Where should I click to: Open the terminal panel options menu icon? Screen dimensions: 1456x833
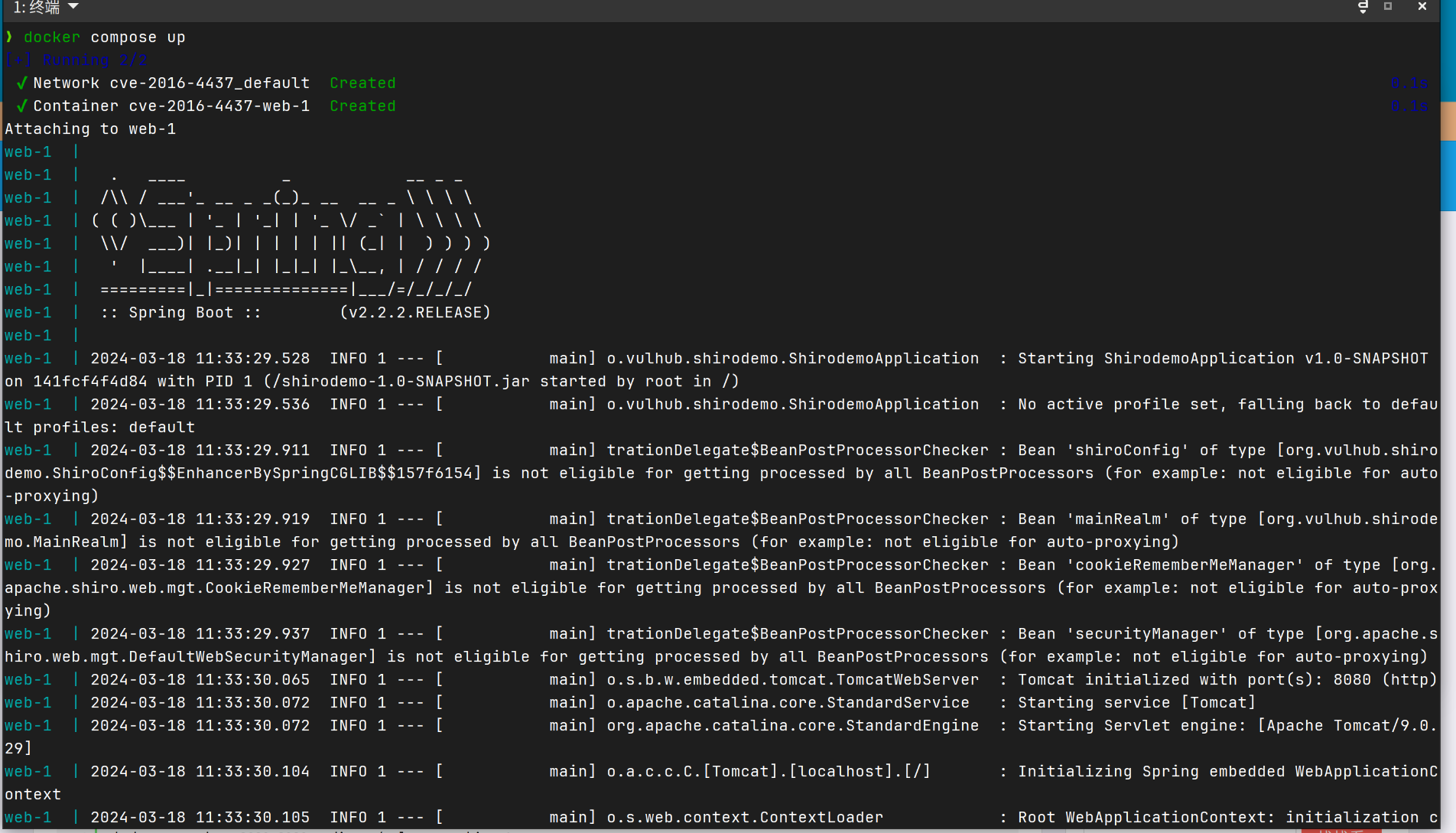[1363, 7]
